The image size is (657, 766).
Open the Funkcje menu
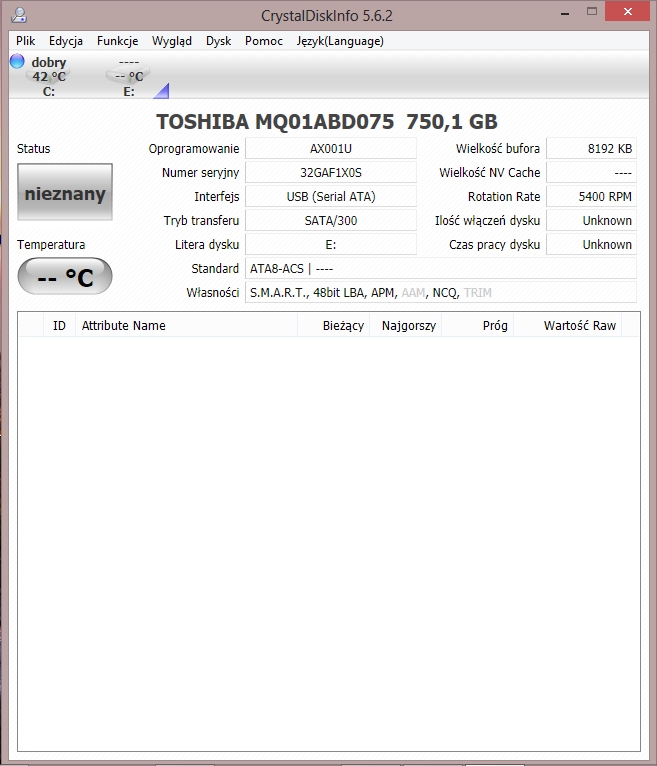pos(117,41)
